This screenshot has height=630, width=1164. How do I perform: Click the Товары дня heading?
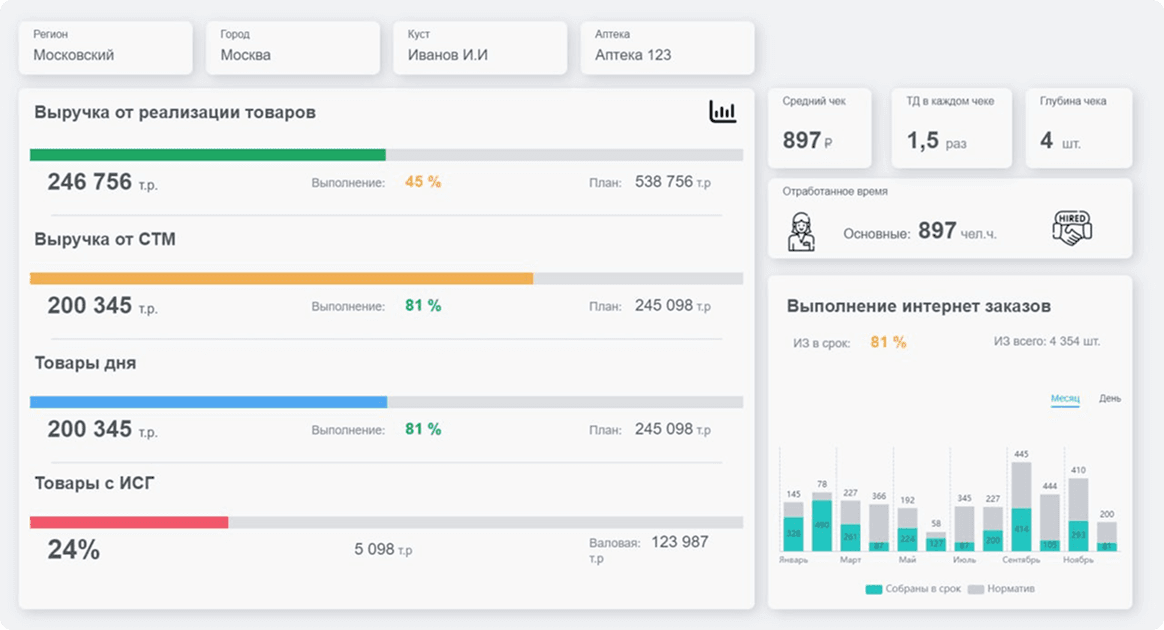(85, 363)
